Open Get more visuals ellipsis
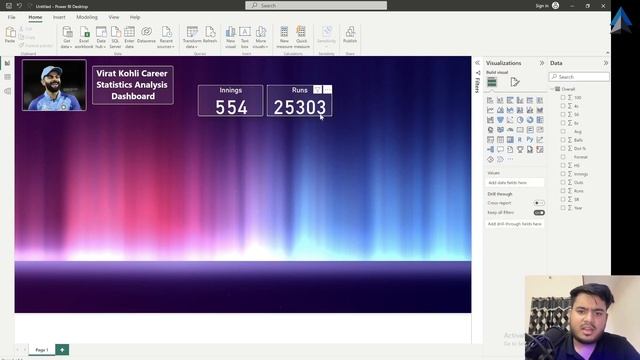This screenshot has width=640, height=360. (510, 159)
